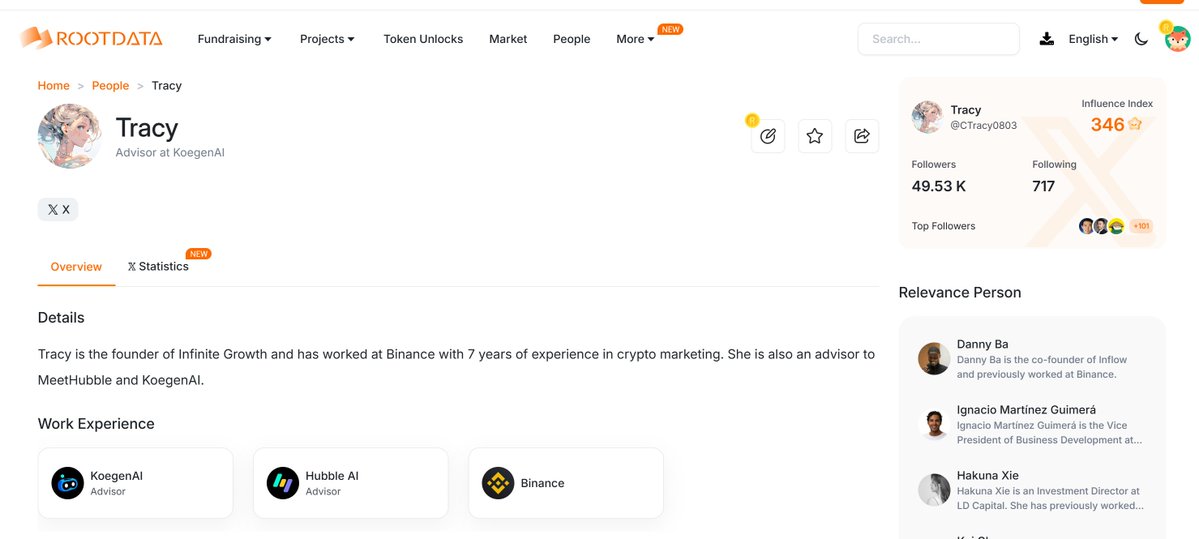Open Token Unlocks page
Screen dimensions: 1199x539
423,39
